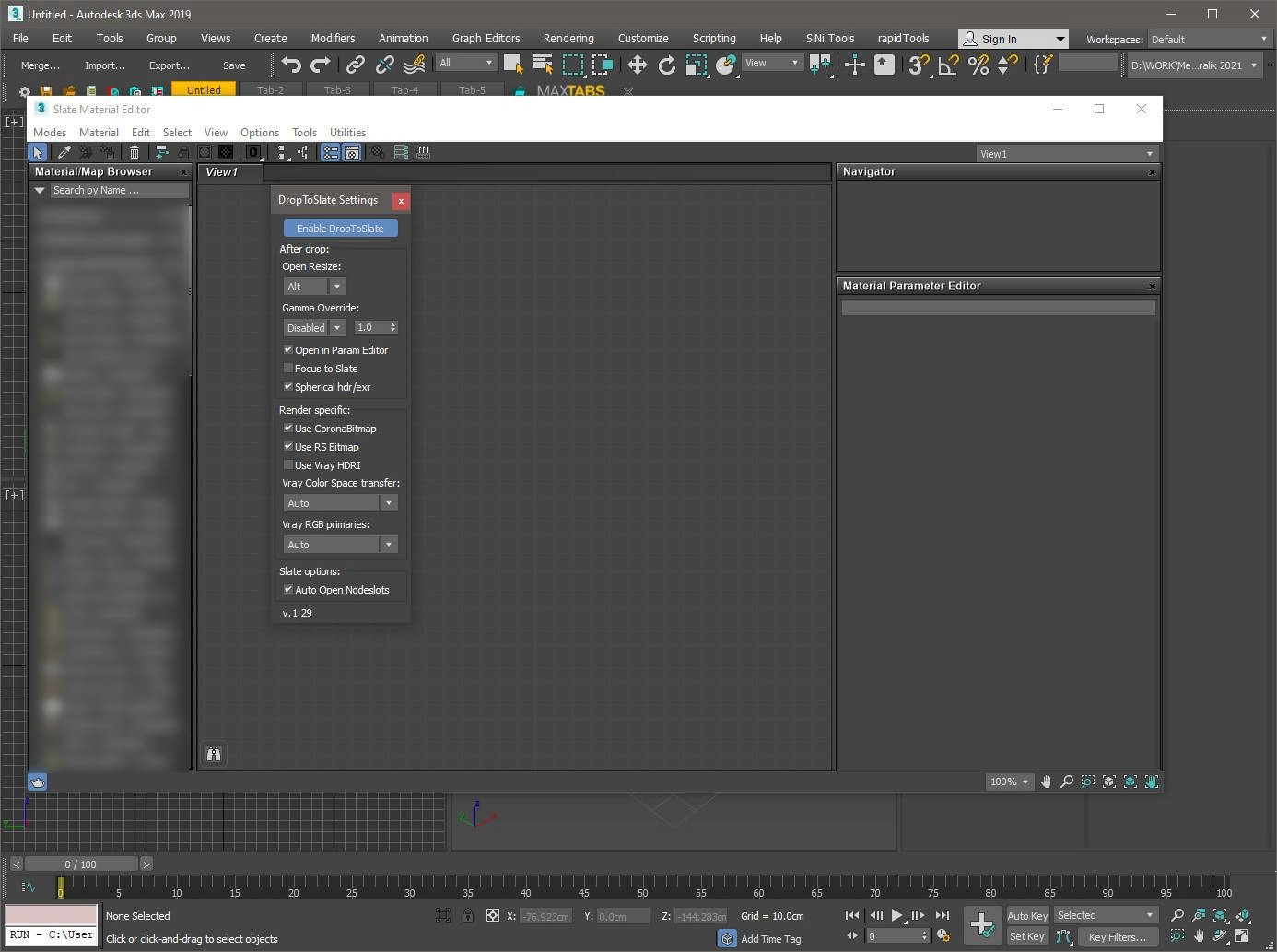Toggle Spinner Snap in main toolbar

click(x=1008, y=65)
